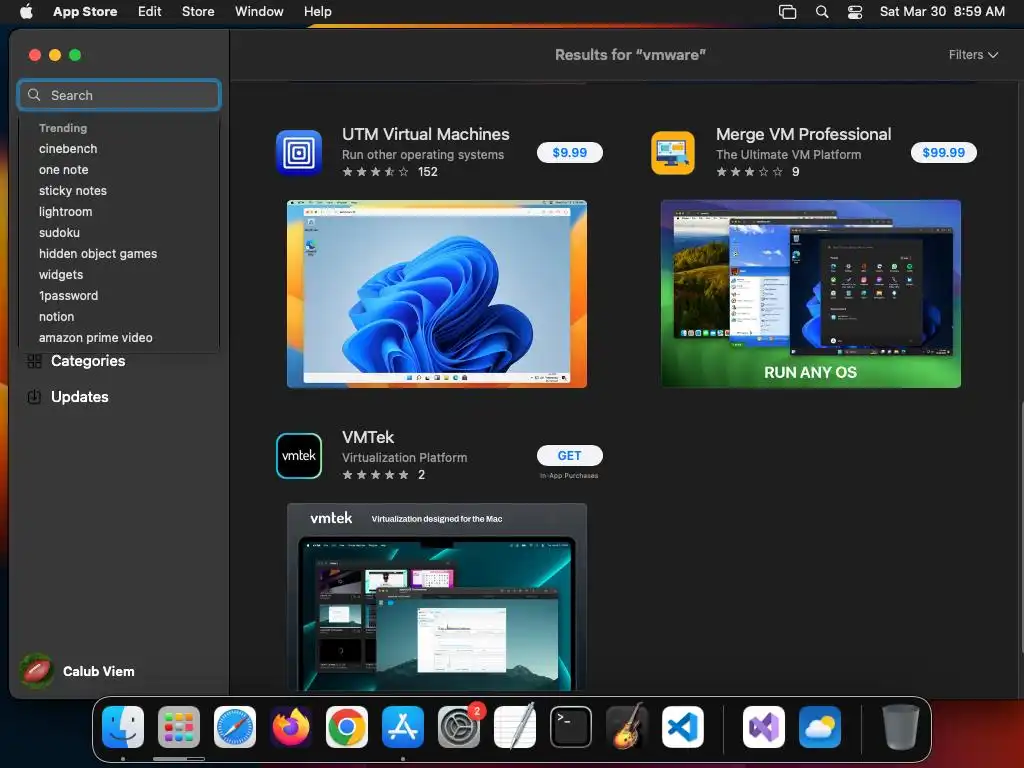Launch Firefox from the Dock
Image resolution: width=1024 pixels, height=768 pixels.
pyautogui.click(x=291, y=727)
